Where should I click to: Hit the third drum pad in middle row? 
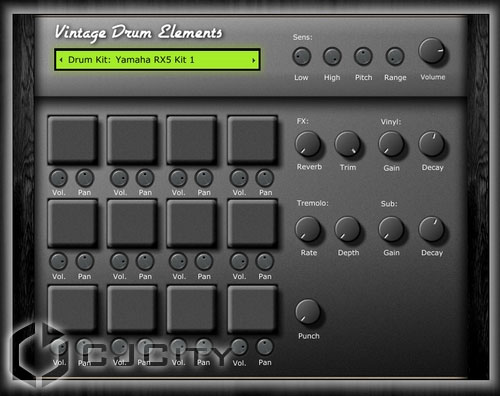coord(192,224)
